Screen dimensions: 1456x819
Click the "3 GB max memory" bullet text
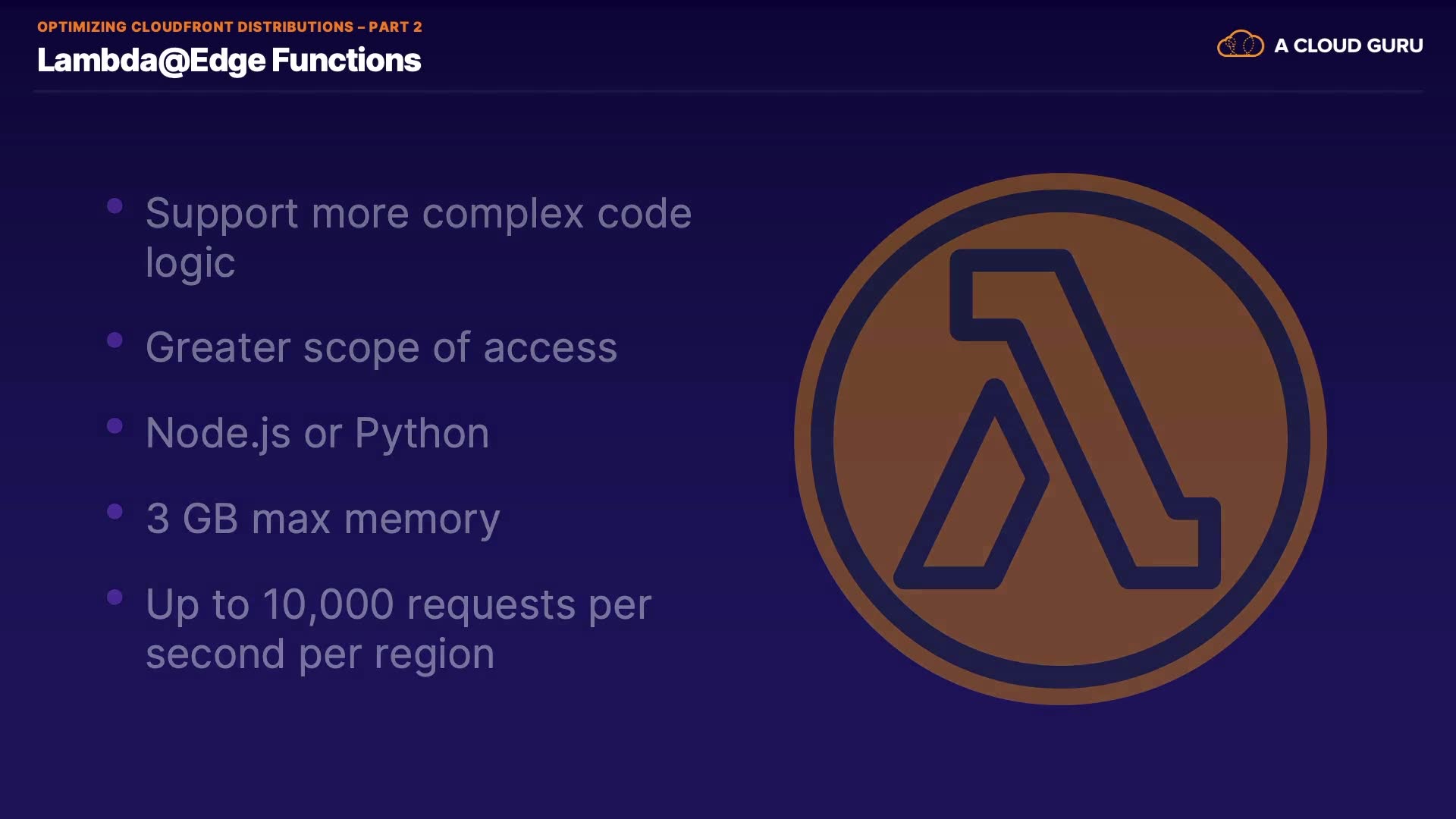tap(323, 519)
